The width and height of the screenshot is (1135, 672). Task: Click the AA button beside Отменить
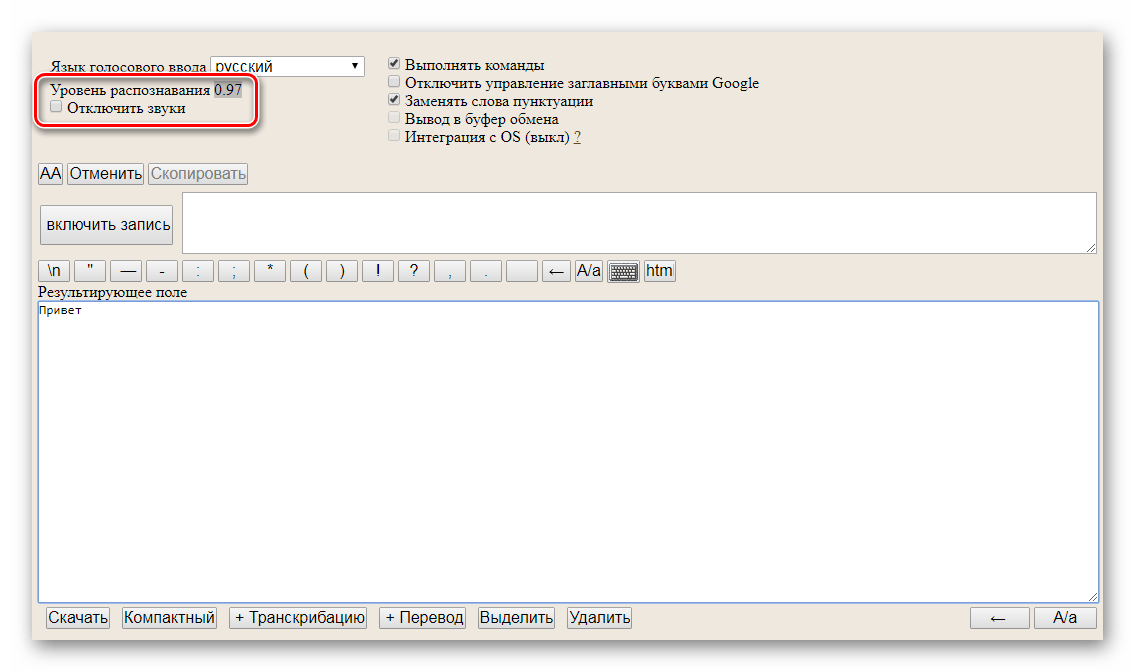(x=50, y=174)
